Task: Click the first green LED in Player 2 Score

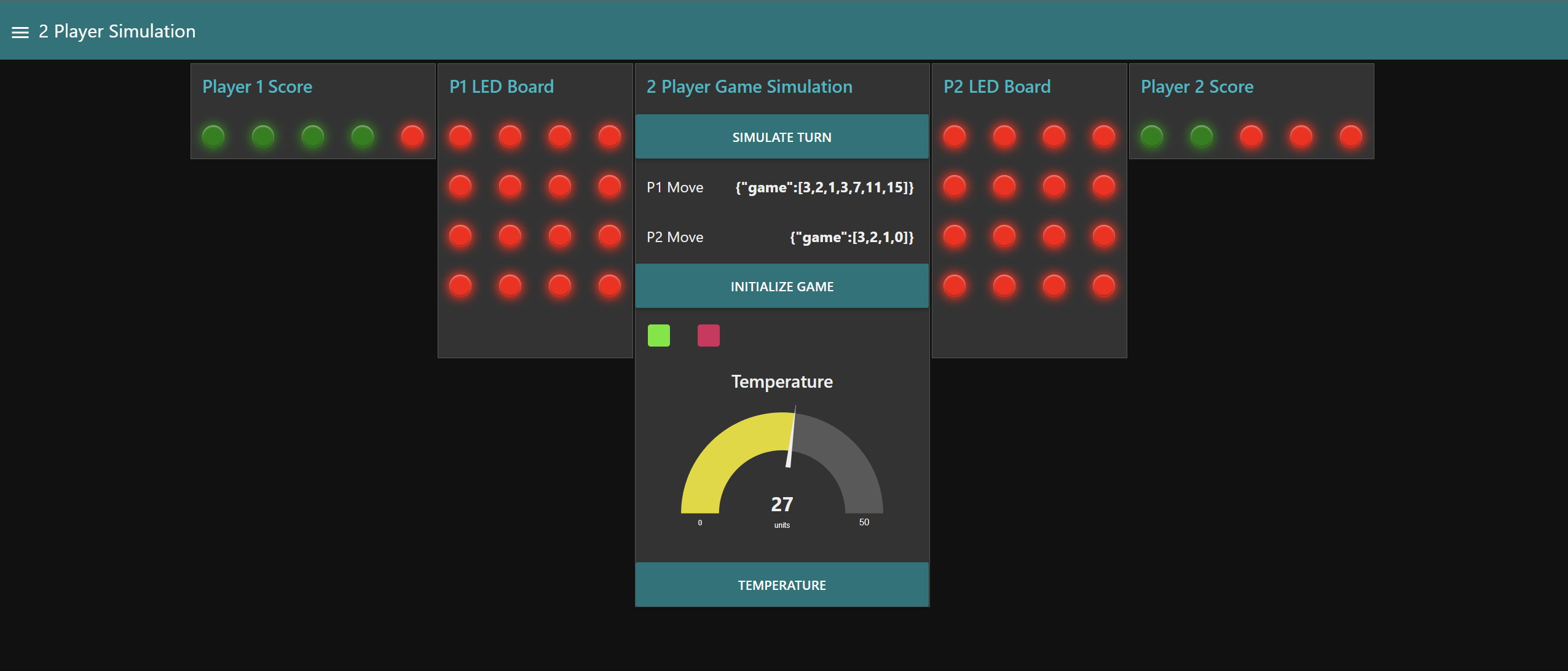Action: click(x=1152, y=136)
